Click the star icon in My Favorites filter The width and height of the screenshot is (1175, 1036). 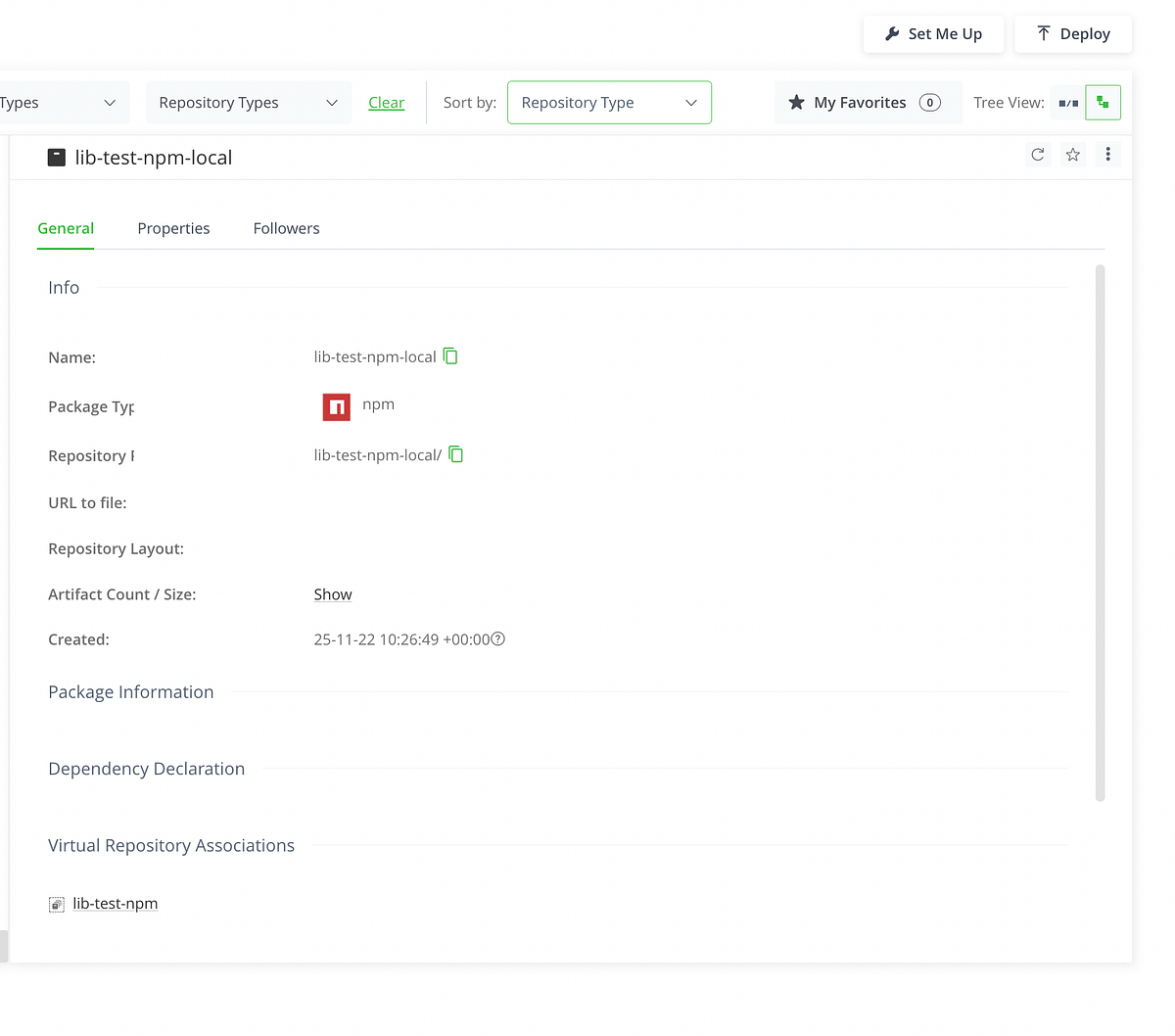point(795,102)
